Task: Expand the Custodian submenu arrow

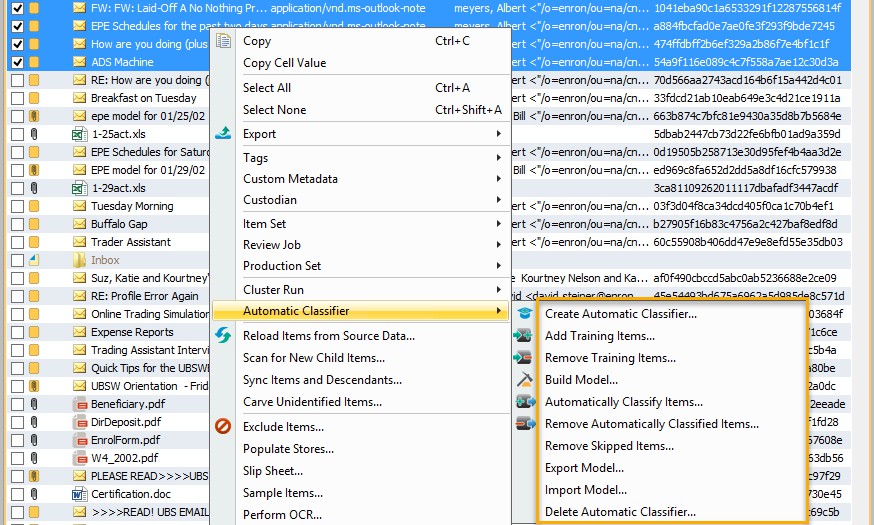Action: tap(498, 200)
